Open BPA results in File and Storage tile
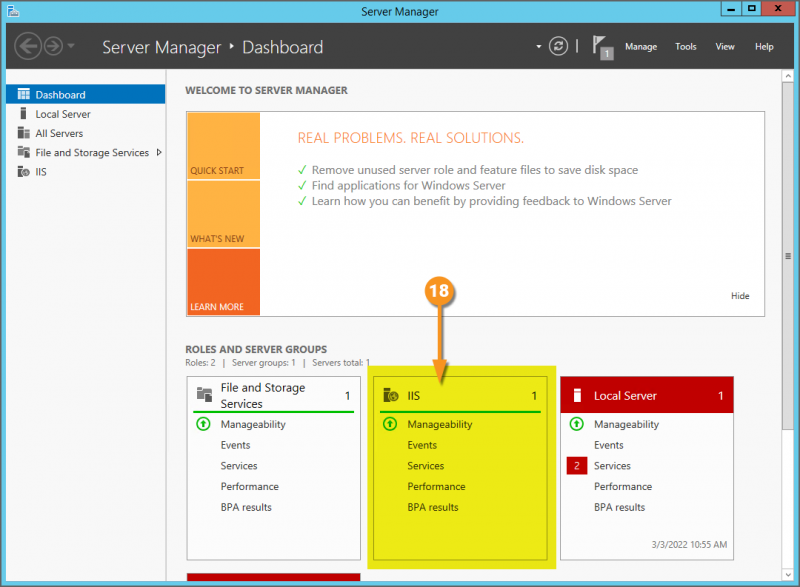The width and height of the screenshot is (800, 587). coord(246,507)
